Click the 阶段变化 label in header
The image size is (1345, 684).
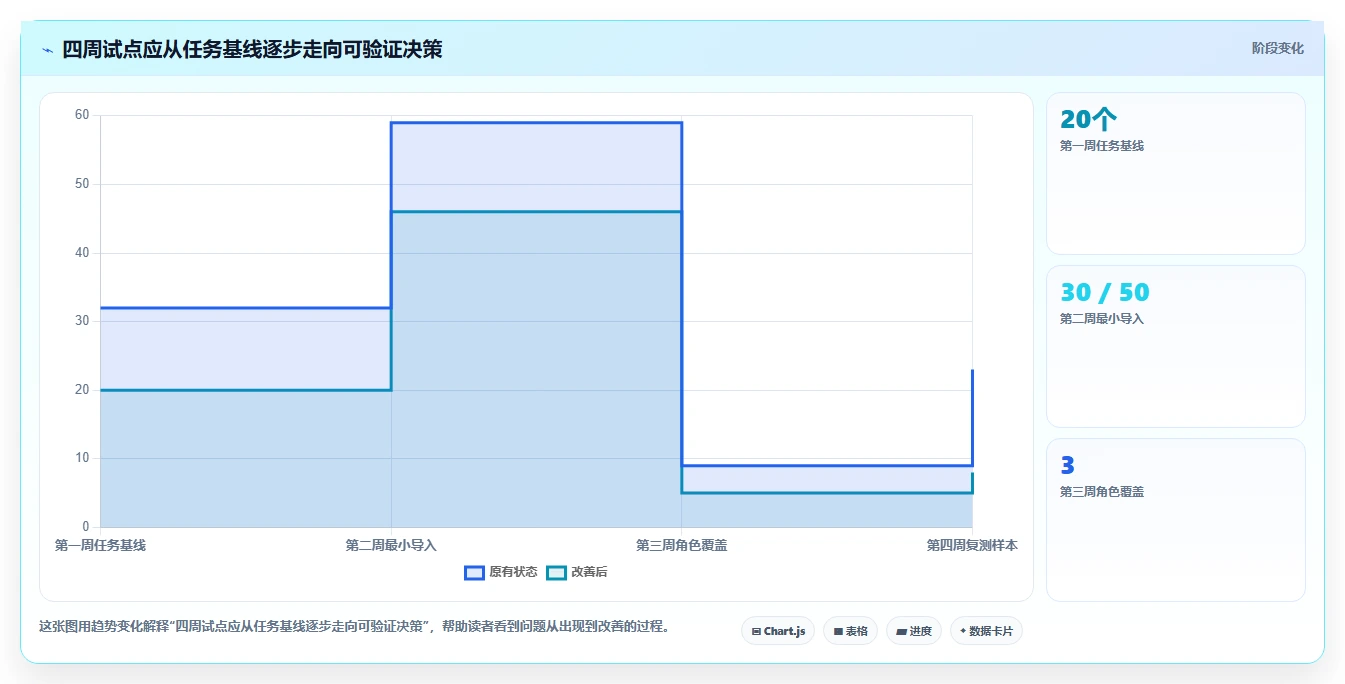pos(1277,48)
